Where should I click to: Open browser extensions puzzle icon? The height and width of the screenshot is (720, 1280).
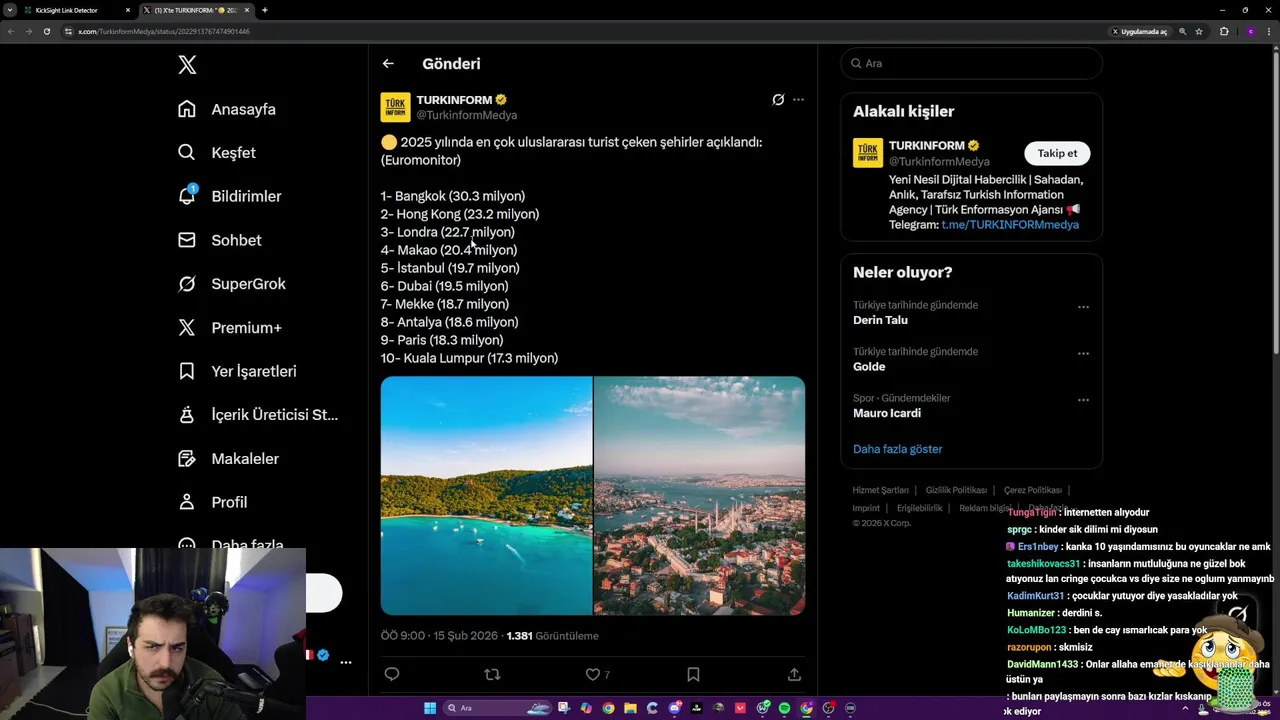(1223, 31)
